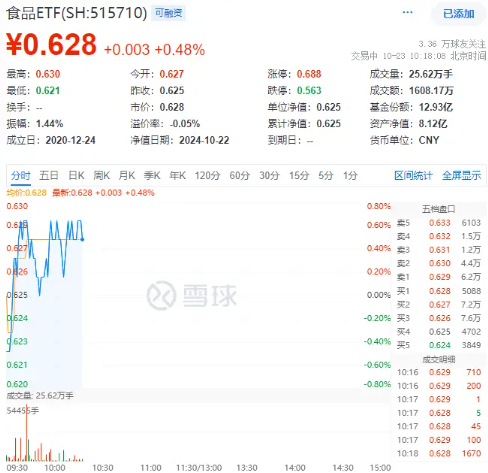The width and height of the screenshot is (488, 473).
Task: Click the 五档盘口 header
Action: [x=438, y=209]
